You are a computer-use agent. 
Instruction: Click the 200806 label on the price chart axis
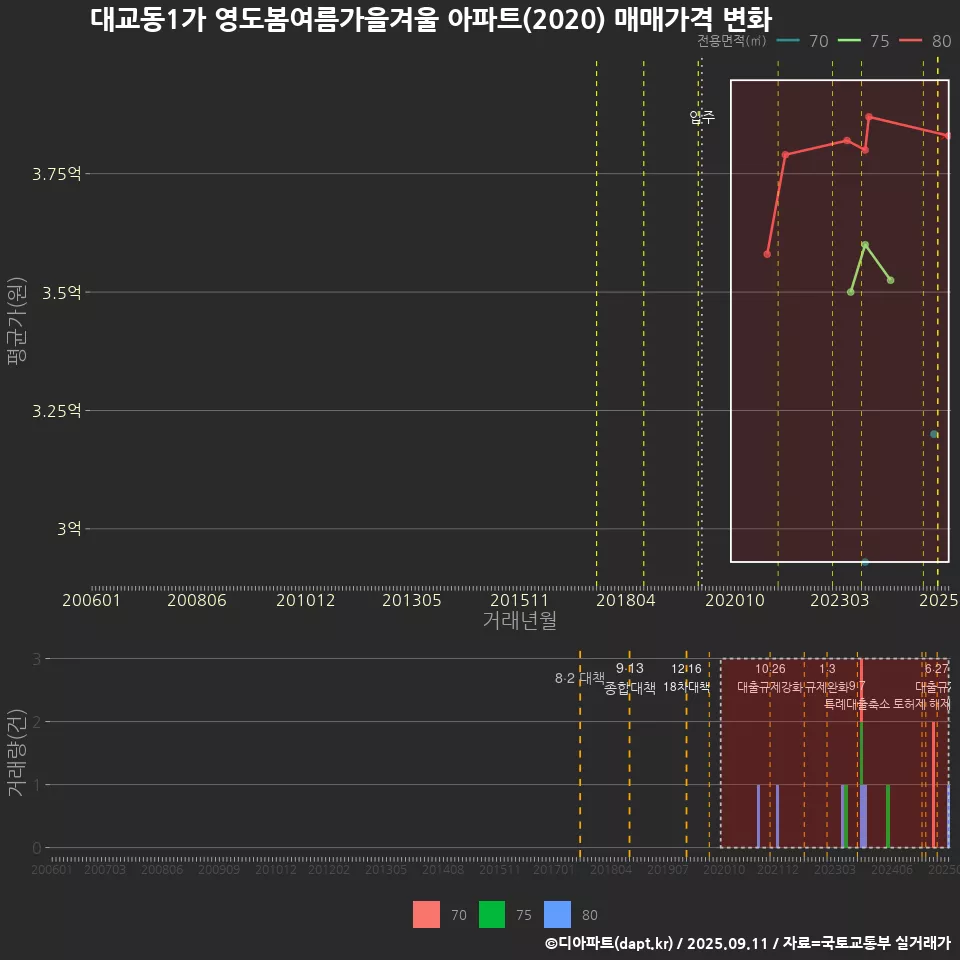pos(197,601)
